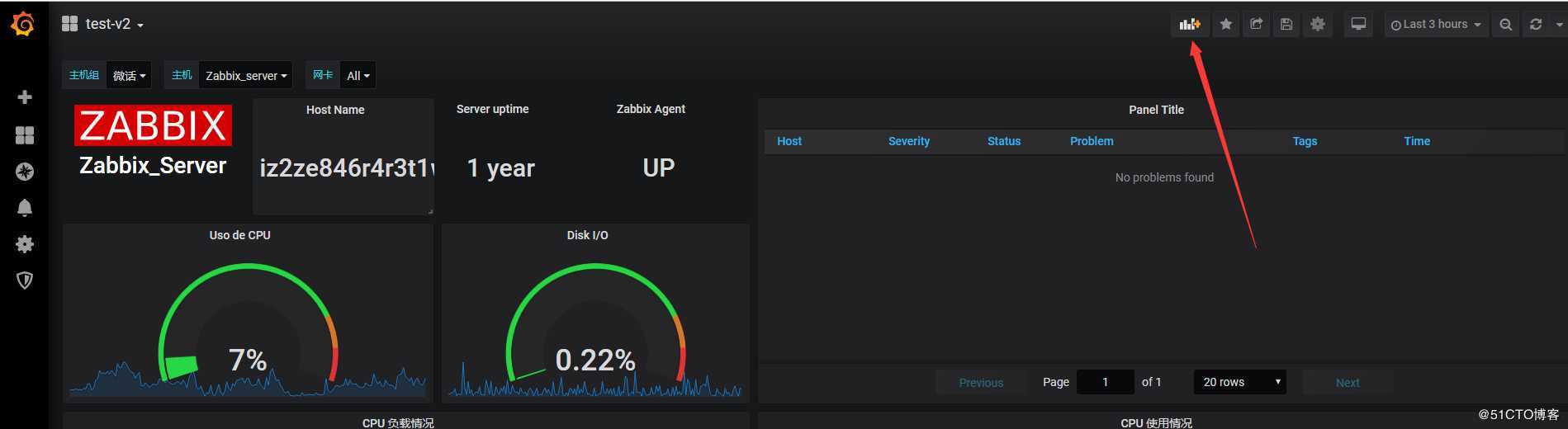Open the Zabbix Agent panel title
Viewport: 1568px width, 429px height.
pyautogui.click(x=651, y=109)
